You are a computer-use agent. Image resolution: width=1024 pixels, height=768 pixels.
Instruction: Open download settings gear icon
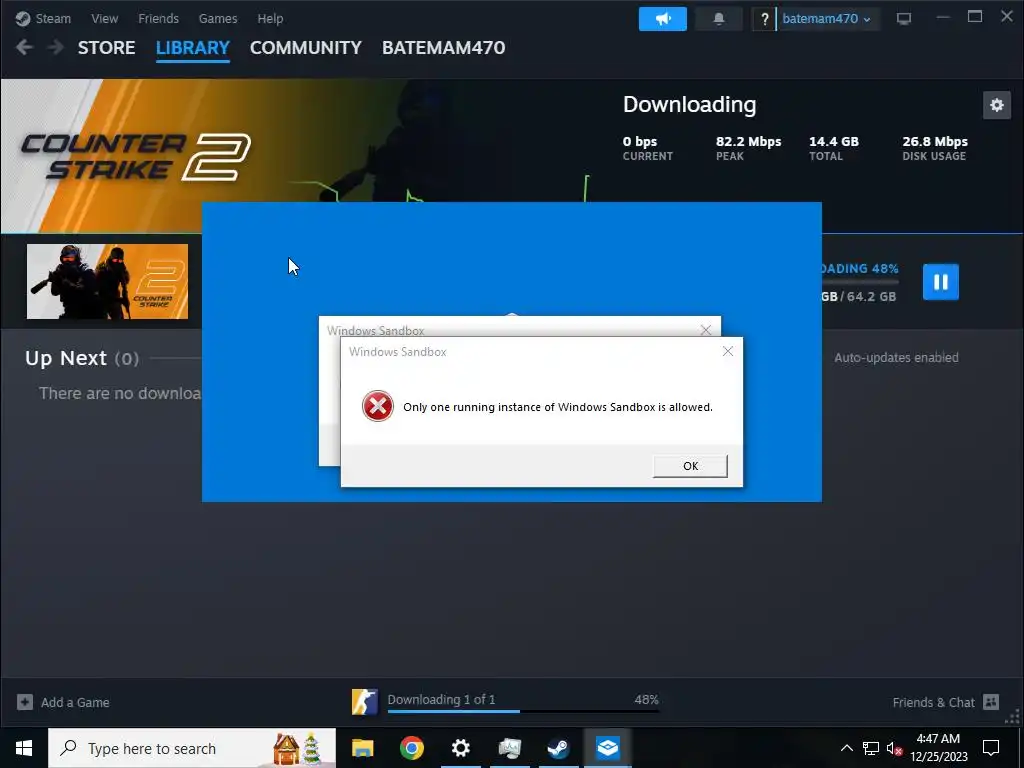997,105
